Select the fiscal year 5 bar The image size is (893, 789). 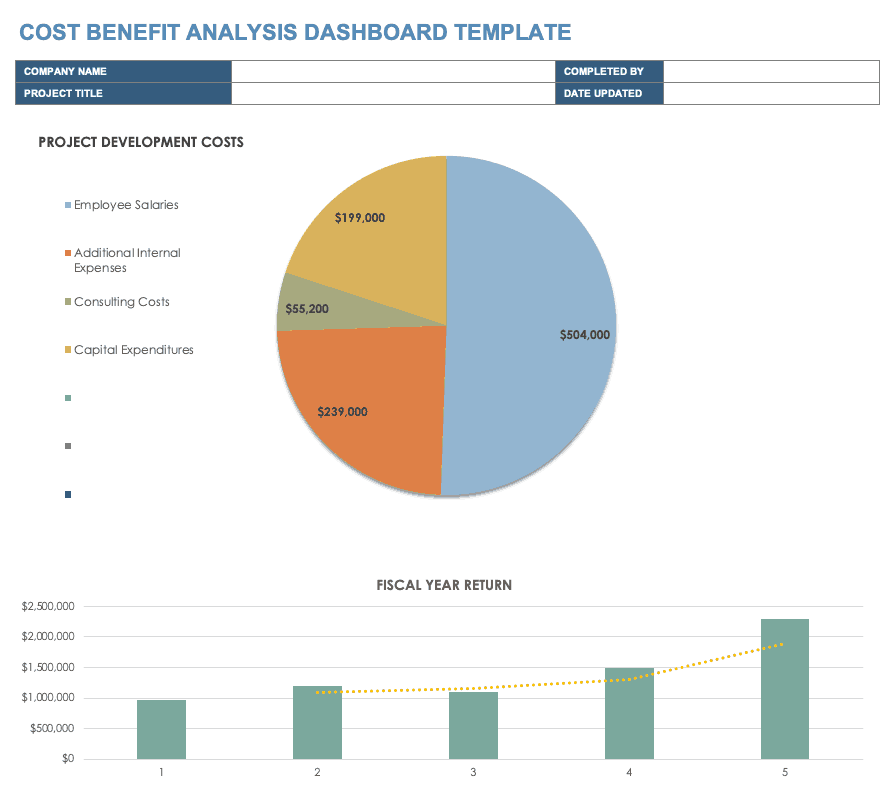tap(785, 690)
